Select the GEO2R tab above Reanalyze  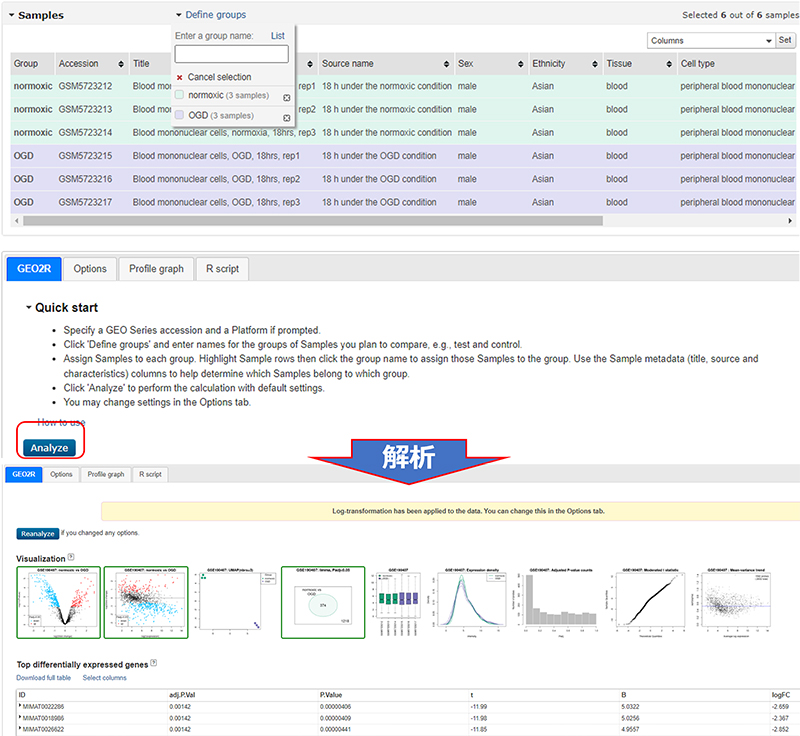point(24,474)
